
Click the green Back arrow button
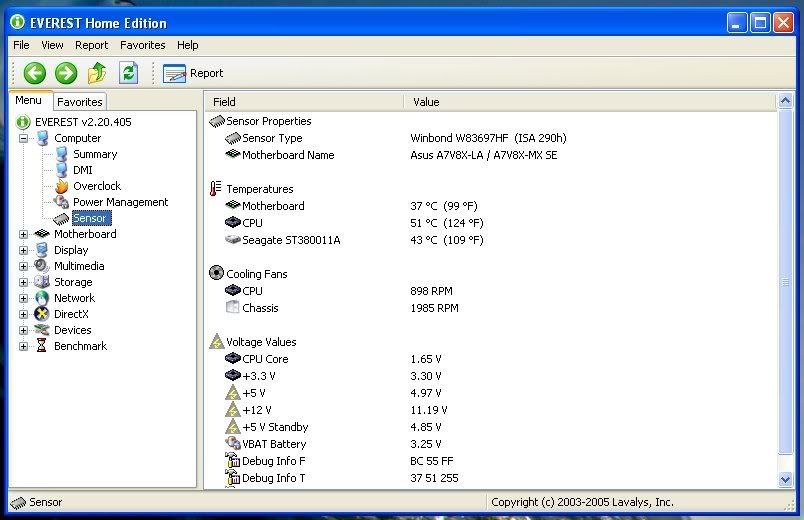point(34,73)
